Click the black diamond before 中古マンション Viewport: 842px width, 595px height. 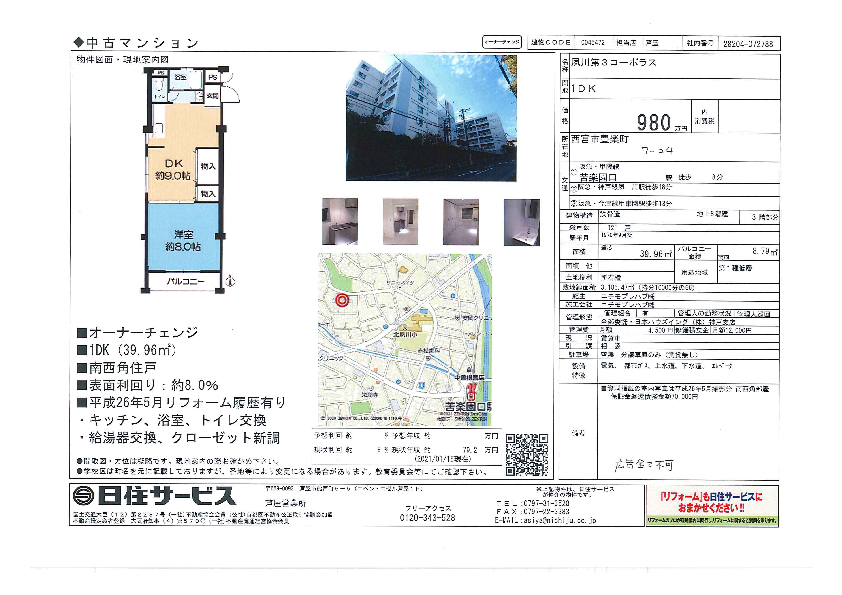80,43
